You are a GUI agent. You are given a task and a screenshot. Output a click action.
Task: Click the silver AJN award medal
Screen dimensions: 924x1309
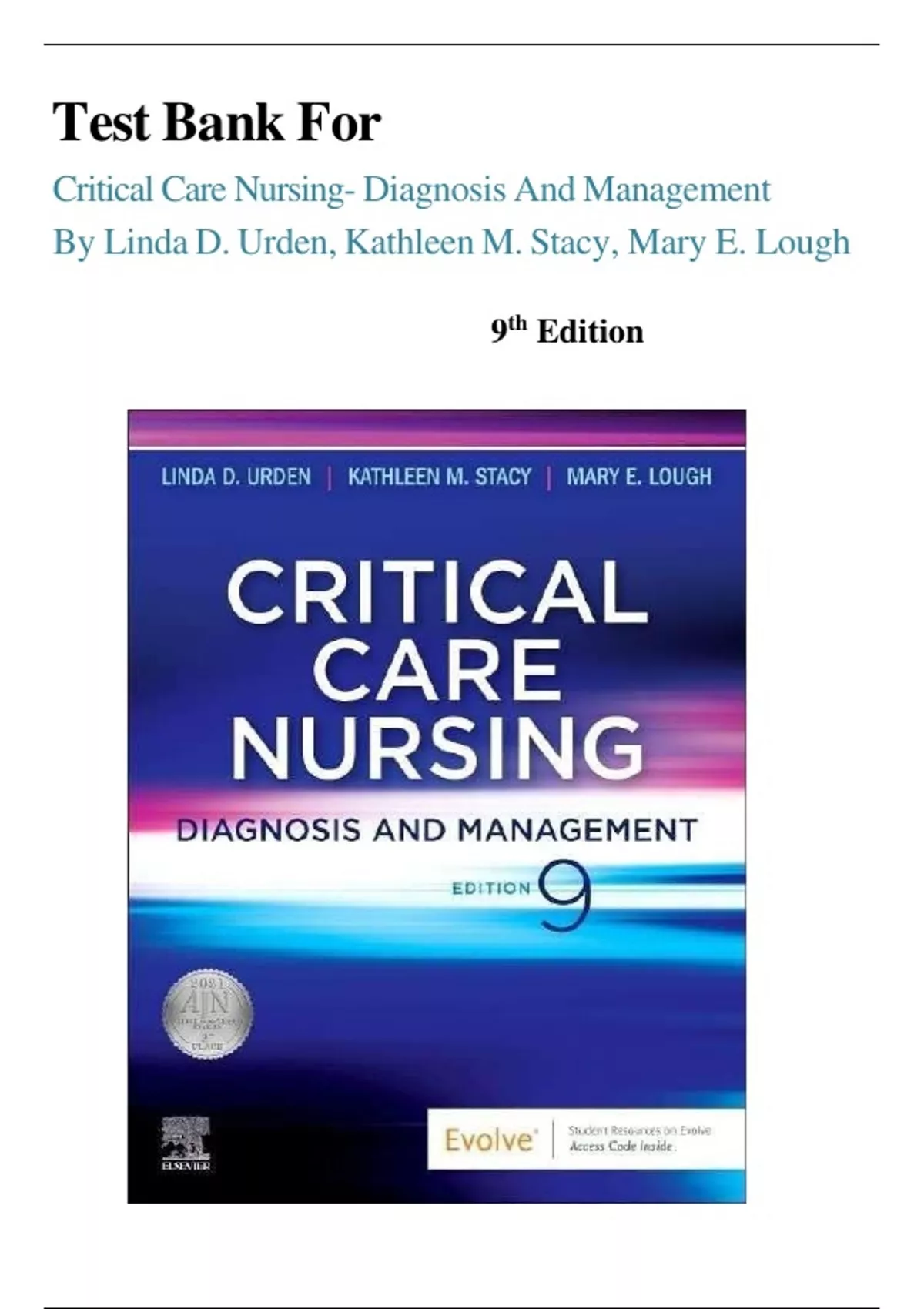207,1013
